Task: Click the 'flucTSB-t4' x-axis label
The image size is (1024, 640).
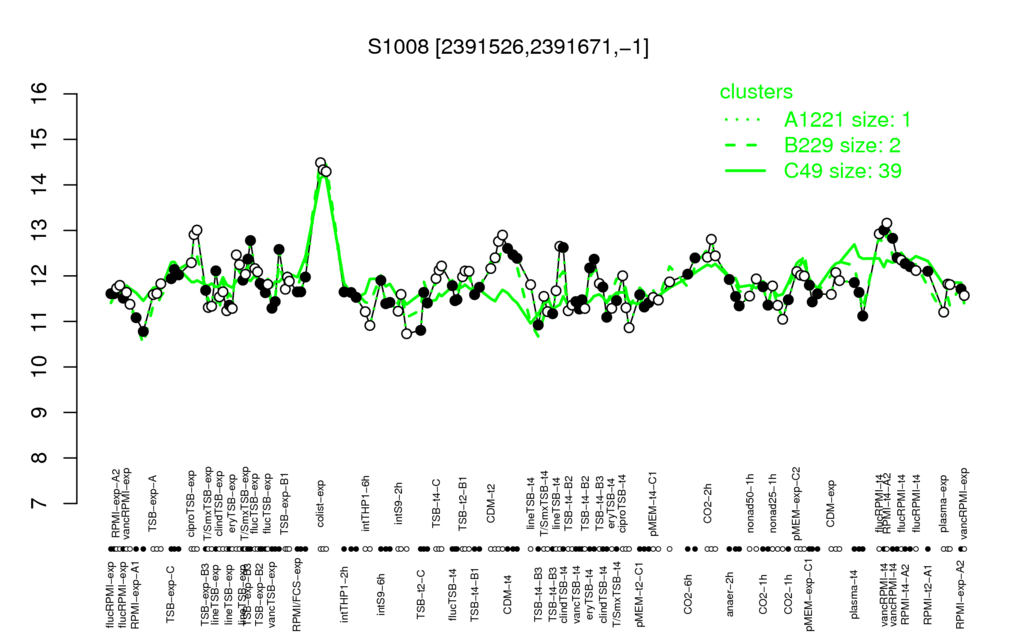Action: 453,594
